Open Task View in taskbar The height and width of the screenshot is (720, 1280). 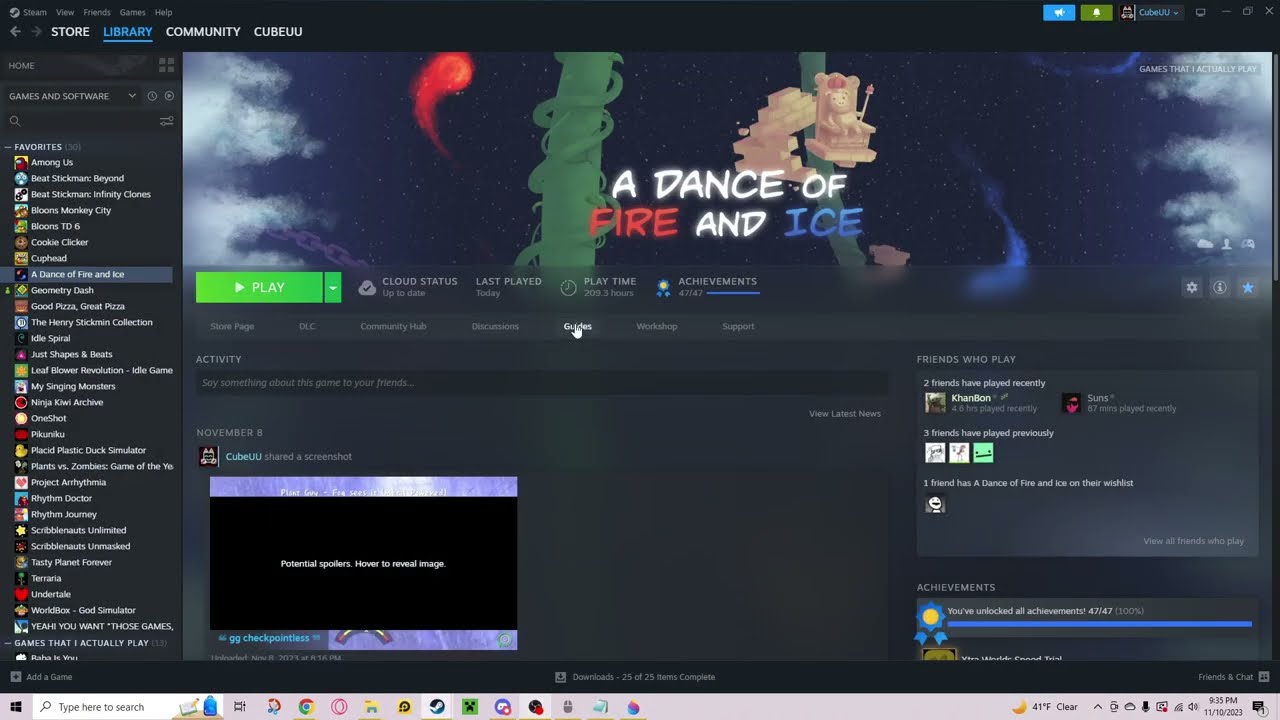pos(240,707)
